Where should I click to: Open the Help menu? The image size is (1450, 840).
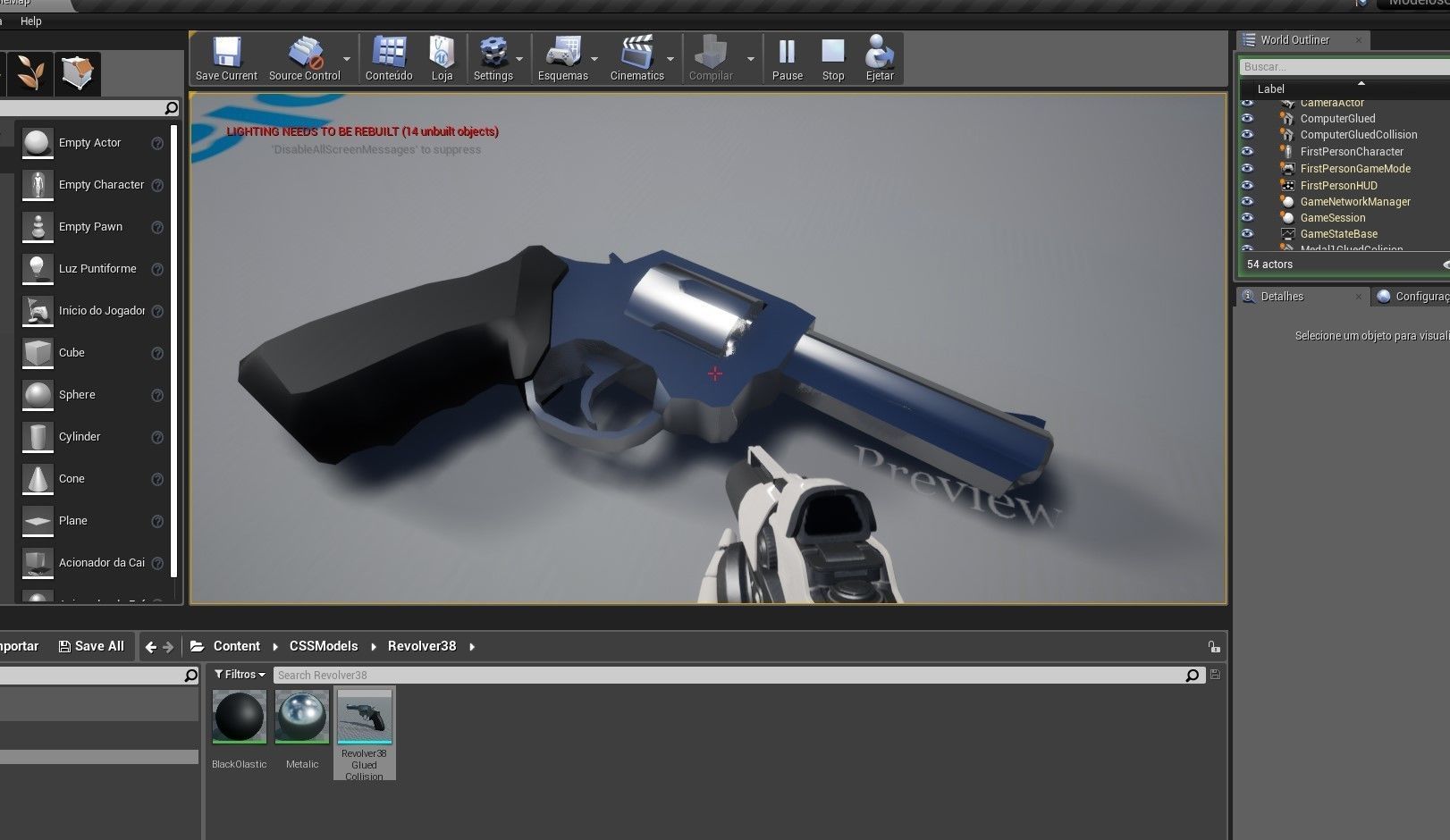31,21
